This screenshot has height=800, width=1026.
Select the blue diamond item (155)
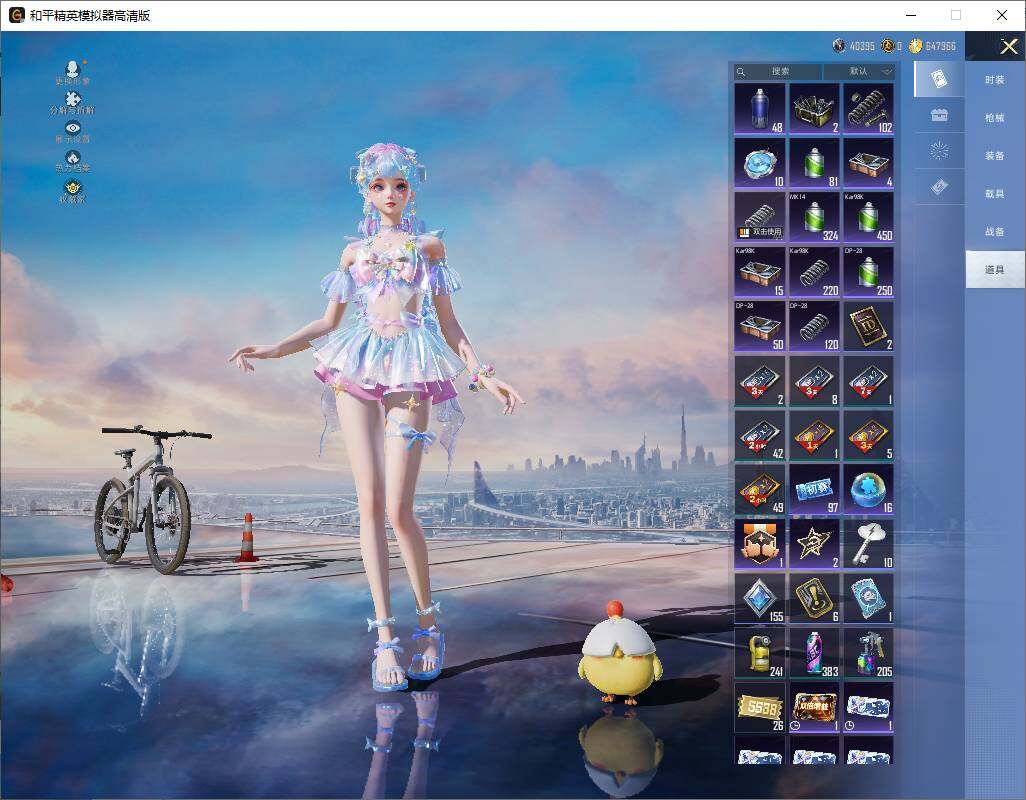point(760,599)
